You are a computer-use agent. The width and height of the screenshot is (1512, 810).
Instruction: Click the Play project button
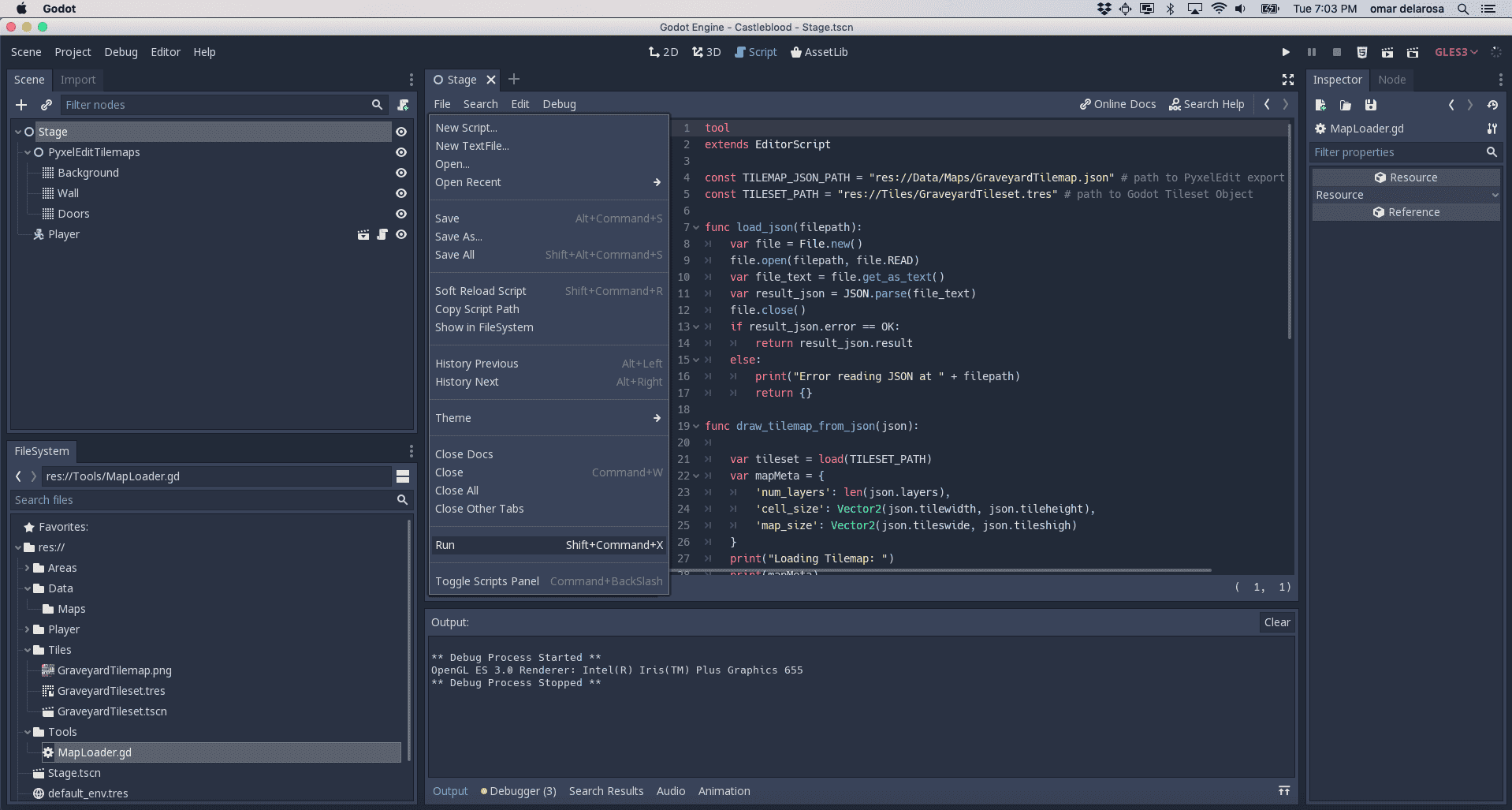[1286, 52]
